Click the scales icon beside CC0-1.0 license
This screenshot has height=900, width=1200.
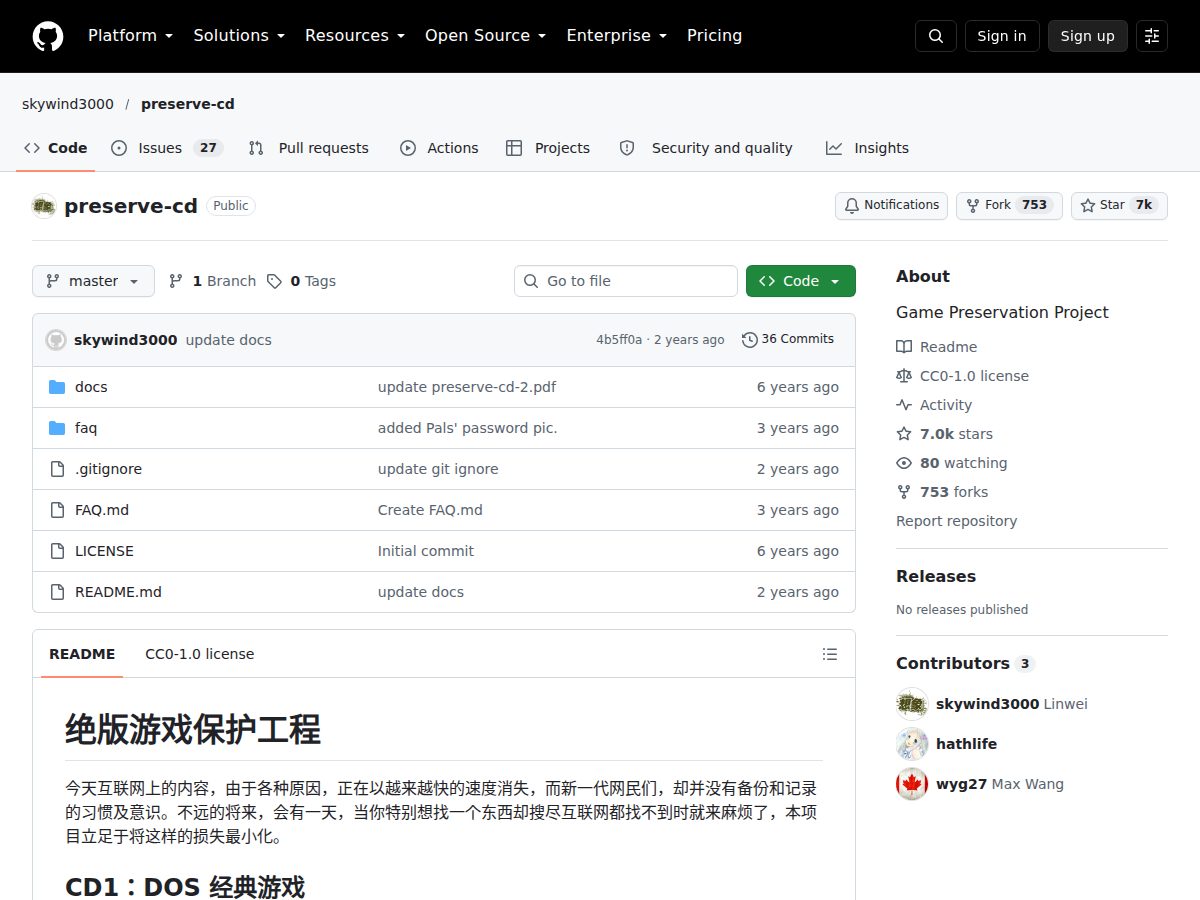click(x=904, y=376)
